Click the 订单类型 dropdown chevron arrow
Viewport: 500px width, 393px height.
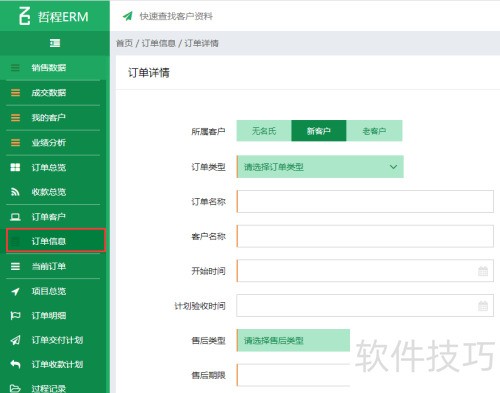(393, 167)
